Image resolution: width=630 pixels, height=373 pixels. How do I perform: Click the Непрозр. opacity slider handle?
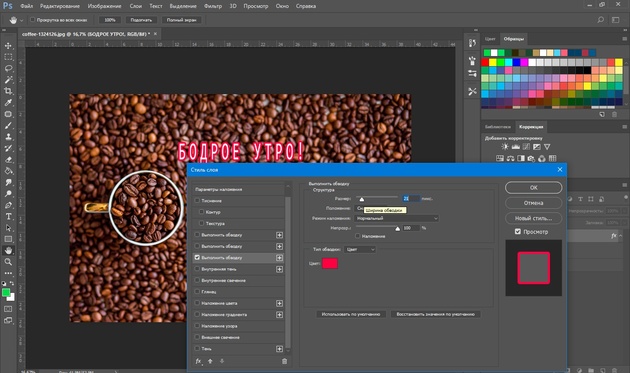397,229
